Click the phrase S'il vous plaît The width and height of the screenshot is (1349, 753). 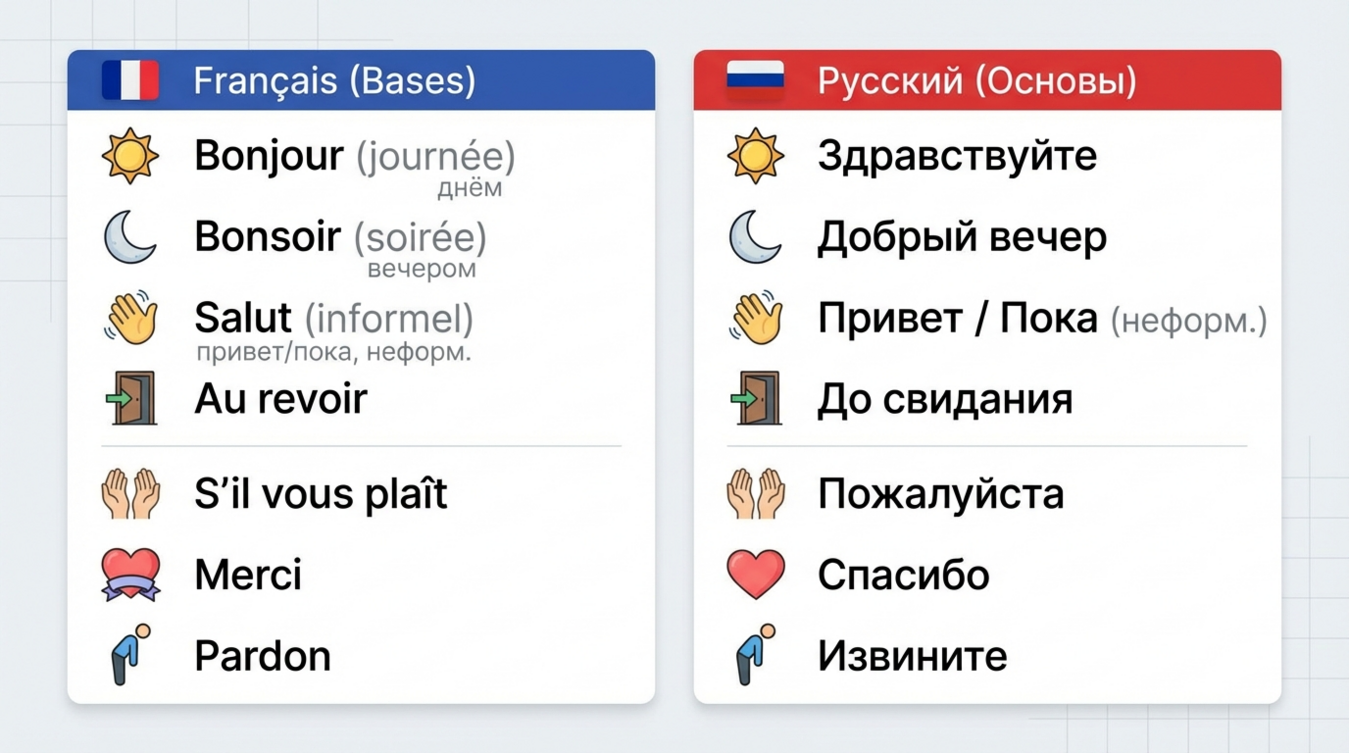click(x=320, y=494)
